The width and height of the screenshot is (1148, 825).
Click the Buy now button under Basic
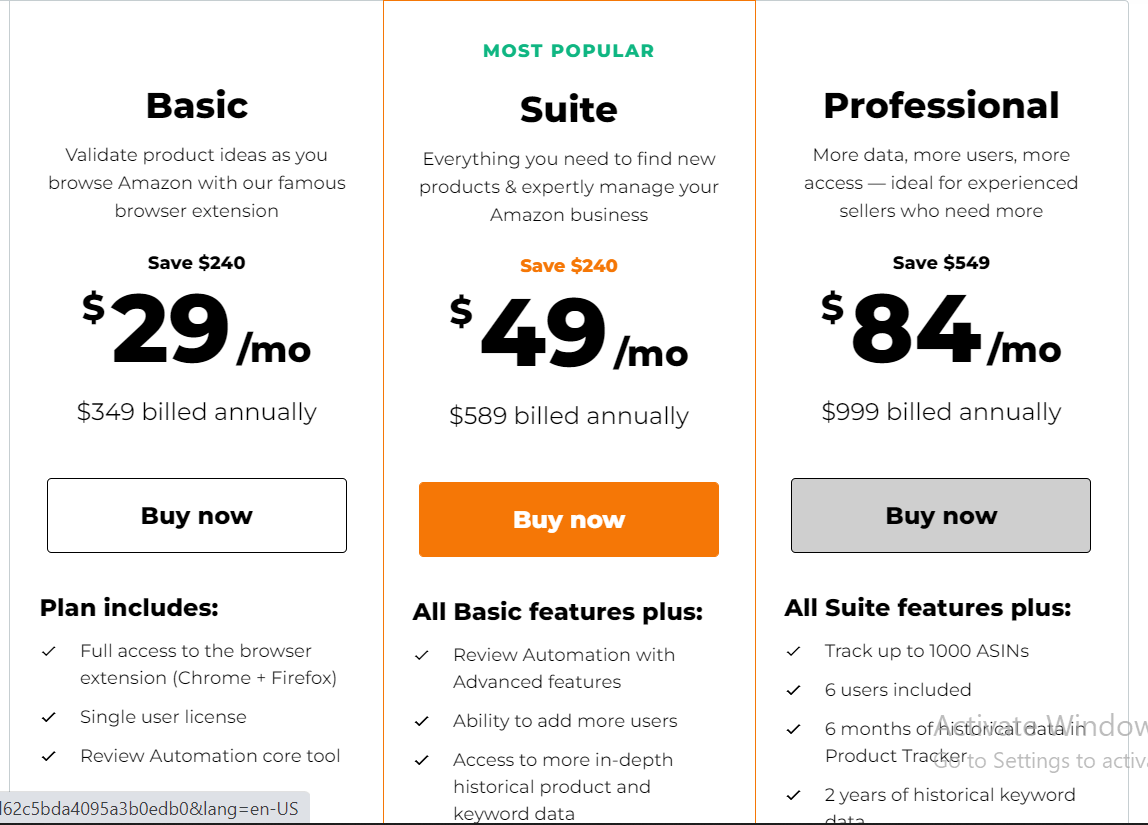point(197,515)
